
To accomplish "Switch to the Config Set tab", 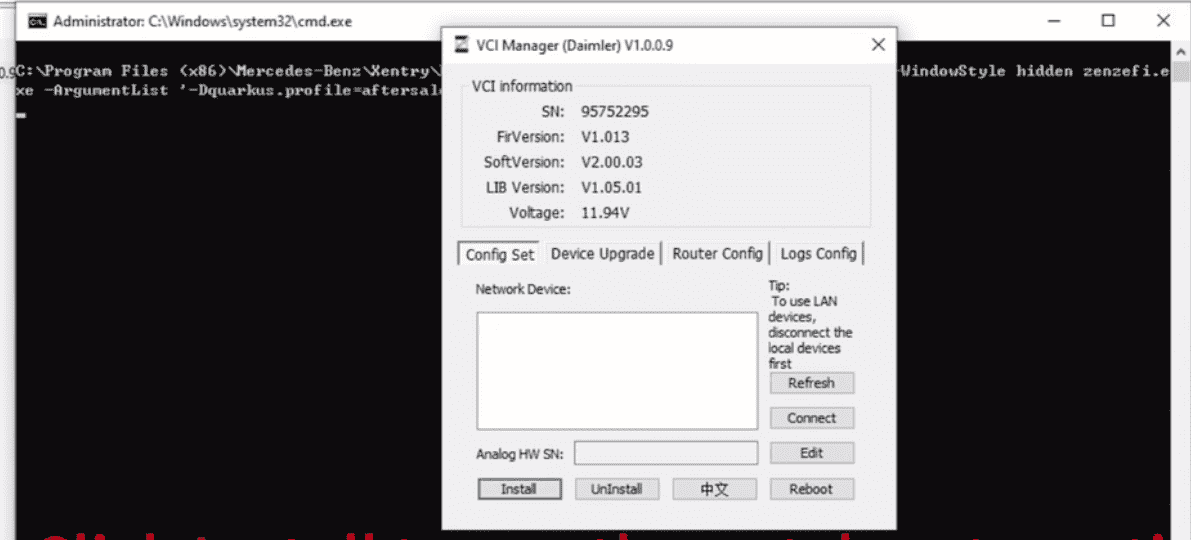I will (500, 254).
